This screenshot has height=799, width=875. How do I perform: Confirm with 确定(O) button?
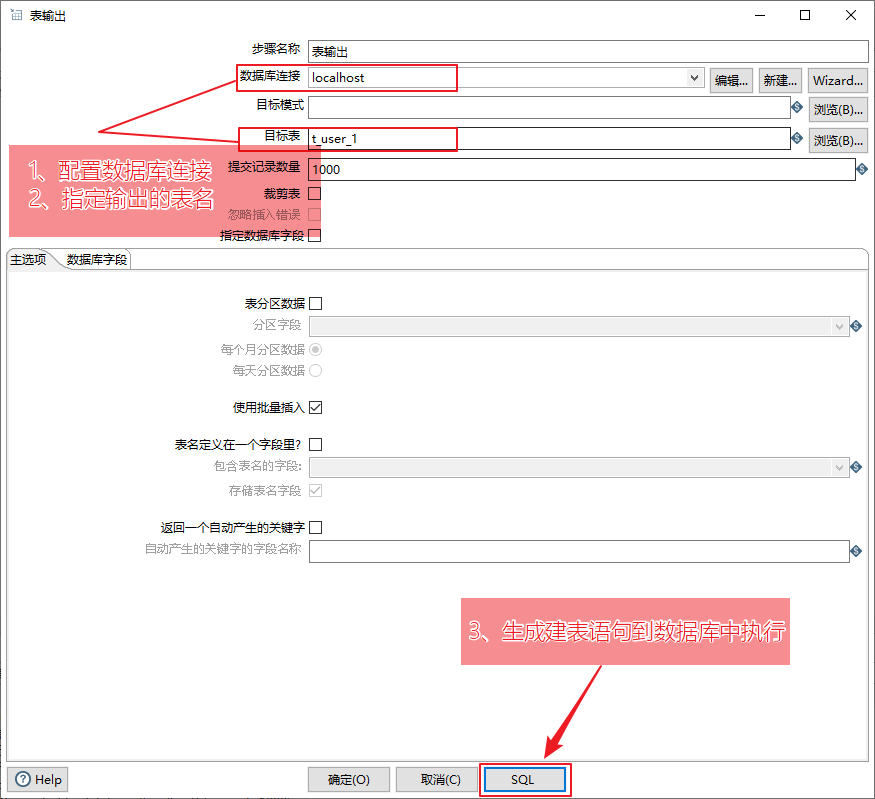tap(349, 779)
